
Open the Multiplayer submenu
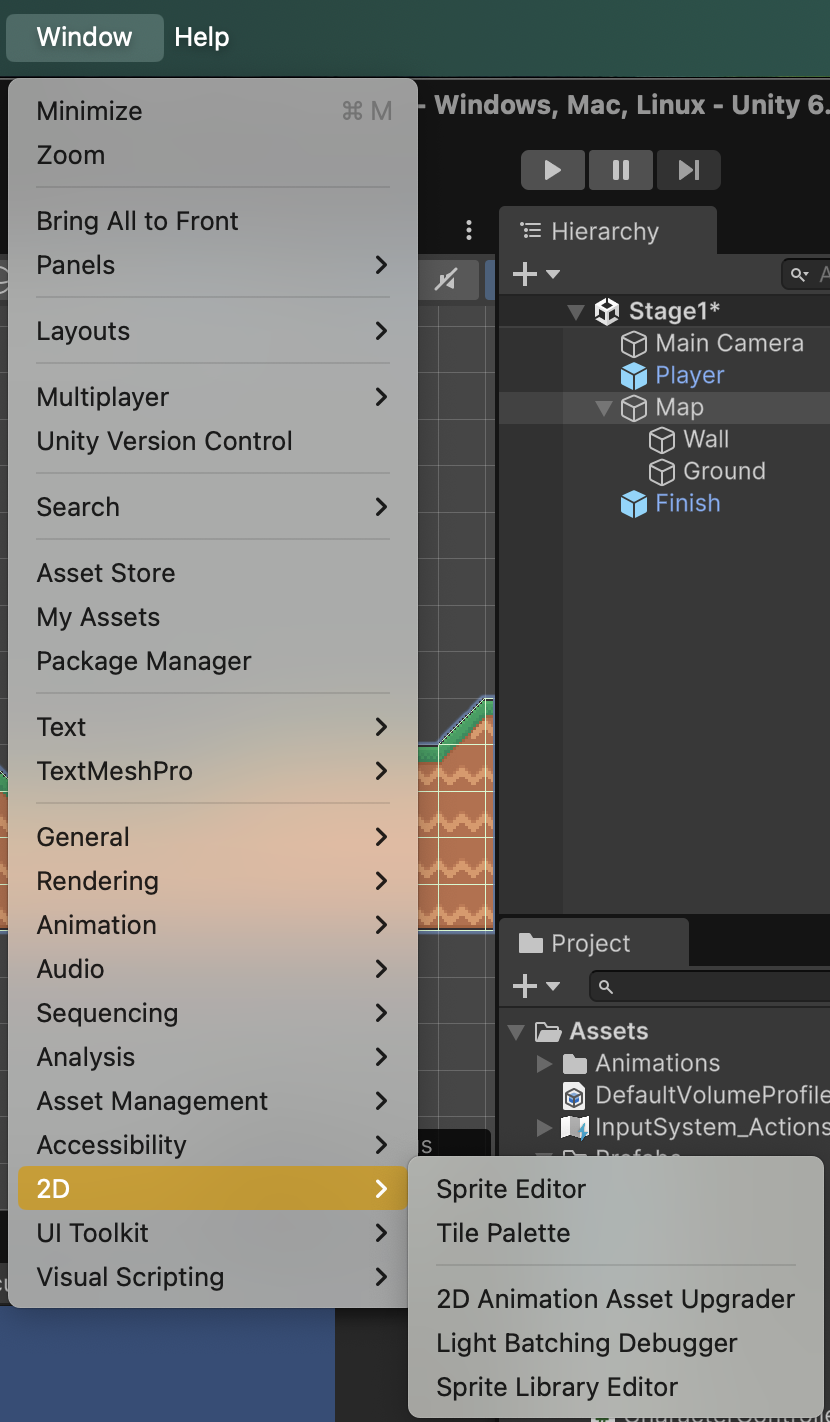click(x=213, y=397)
